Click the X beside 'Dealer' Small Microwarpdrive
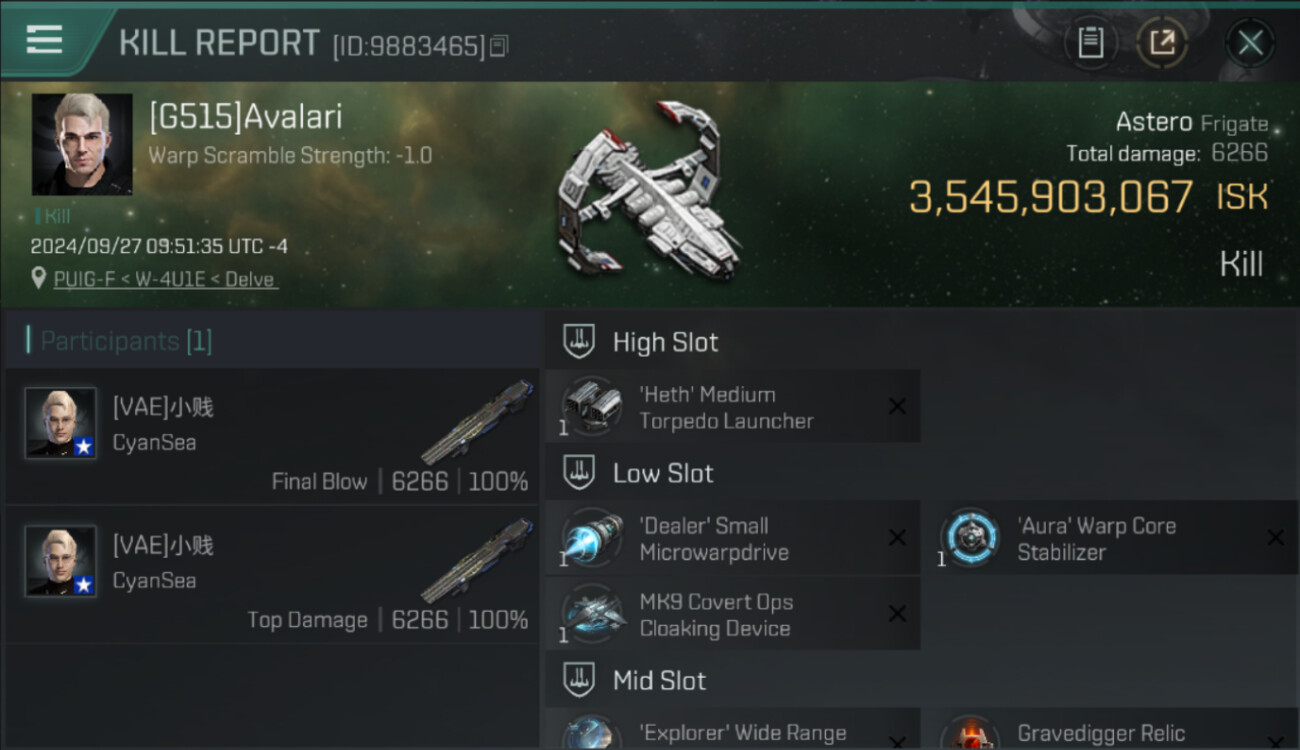 pos(897,538)
